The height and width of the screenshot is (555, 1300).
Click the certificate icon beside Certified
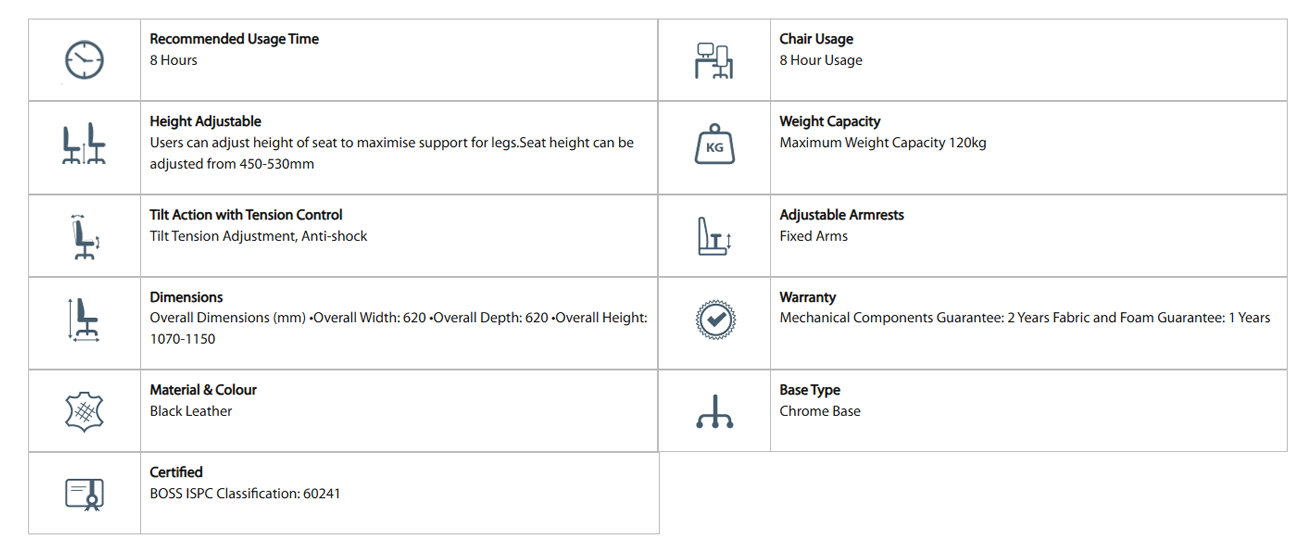pos(84,493)
